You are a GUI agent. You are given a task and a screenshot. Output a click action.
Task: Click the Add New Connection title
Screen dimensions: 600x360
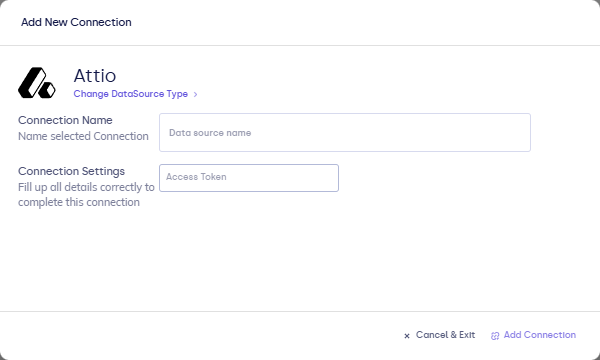tap(76, 22)
